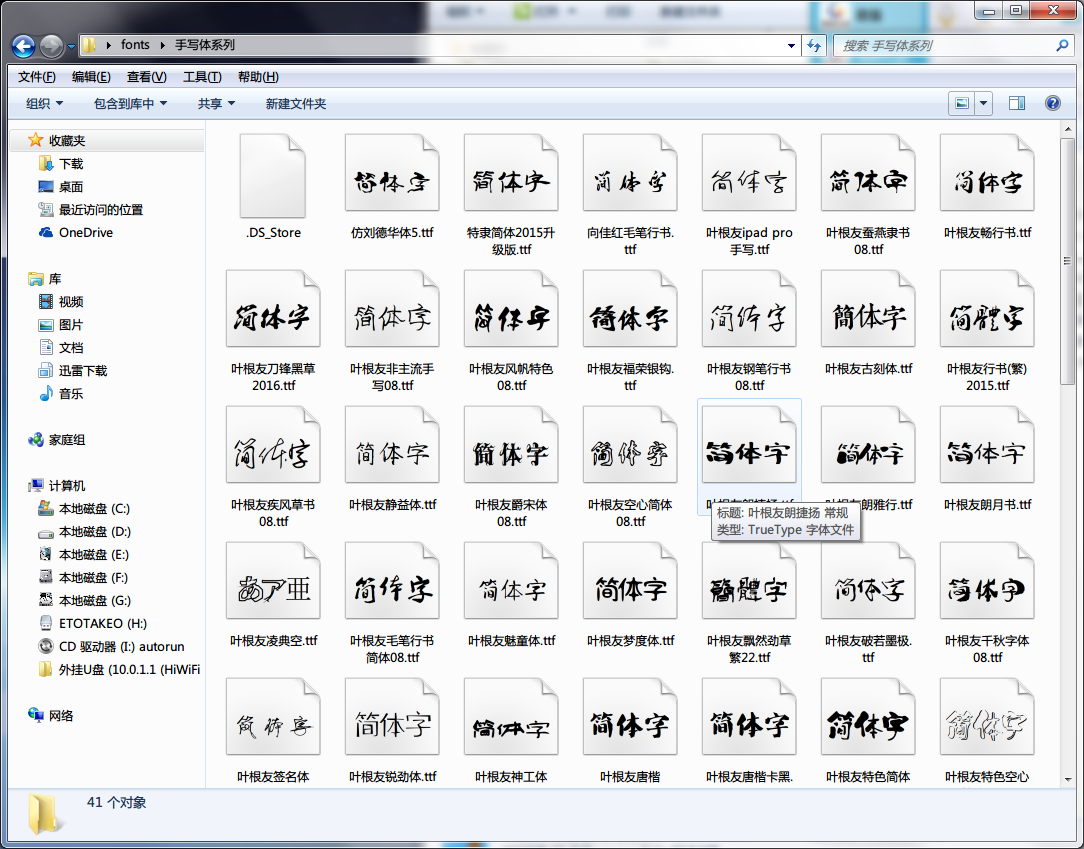Open the 包含到库中 dropdown
The height and width of the screenshot is (849, 1084).
[x=130, y=104]
